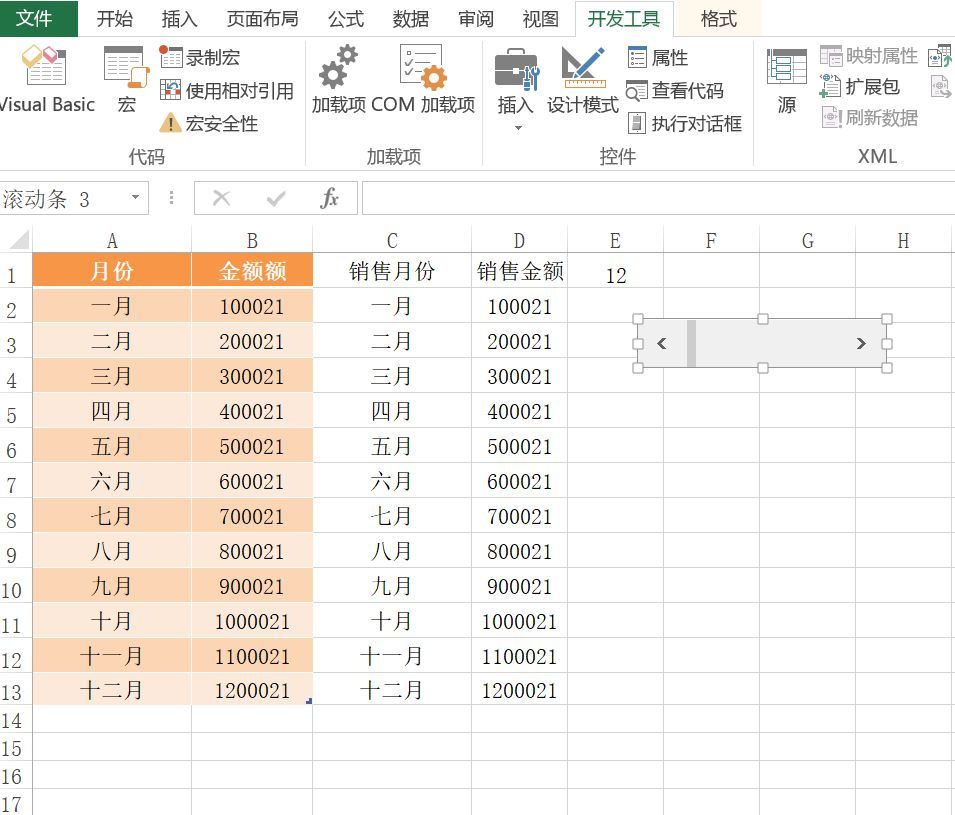
Task: Open the 宏 macros dialog
Action: point(126,79)
